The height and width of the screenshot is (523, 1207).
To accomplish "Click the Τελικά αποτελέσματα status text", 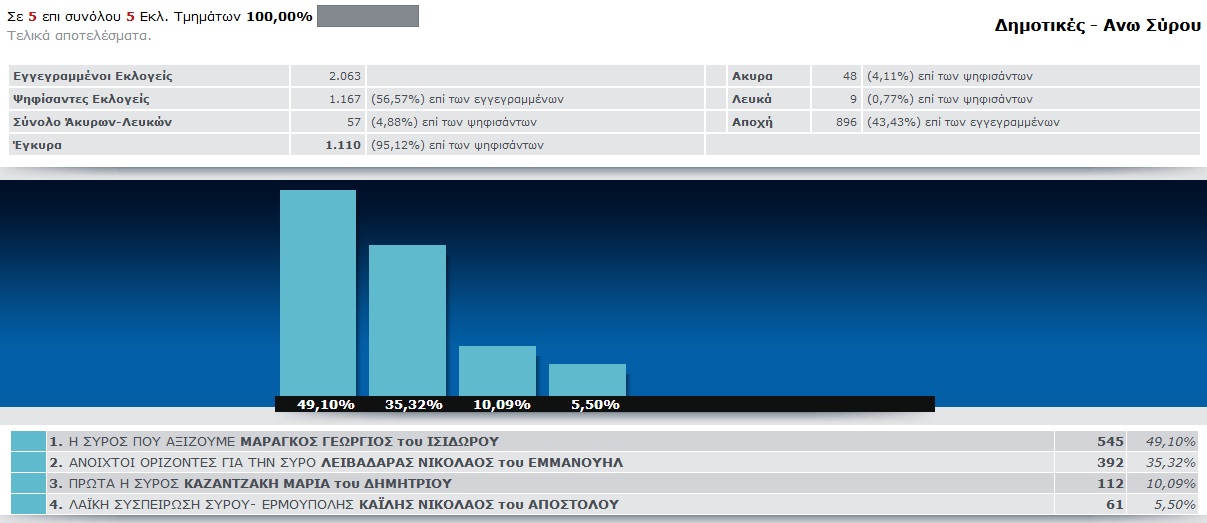I will 79,35.
